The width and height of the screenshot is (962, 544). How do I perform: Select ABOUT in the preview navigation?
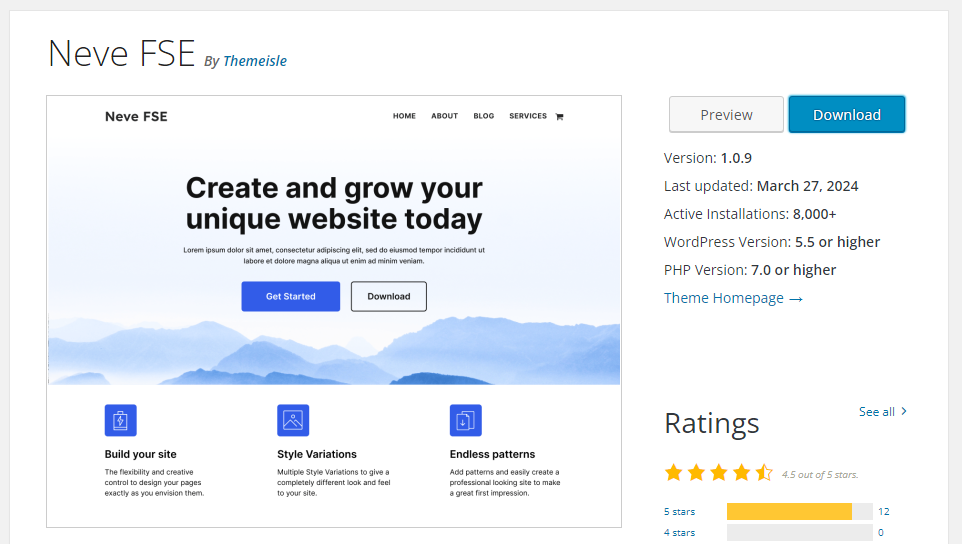pos(444,116)
